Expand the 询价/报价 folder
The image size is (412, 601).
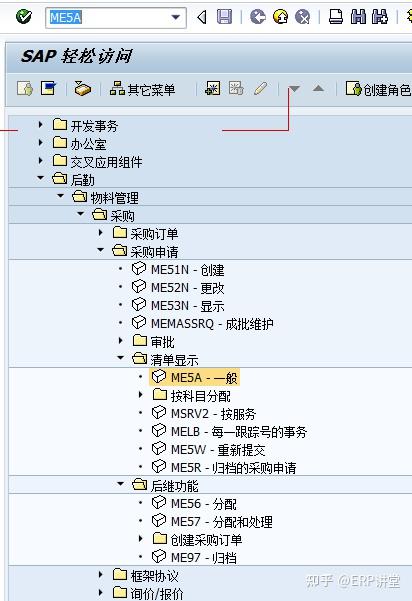click(100, 592)
